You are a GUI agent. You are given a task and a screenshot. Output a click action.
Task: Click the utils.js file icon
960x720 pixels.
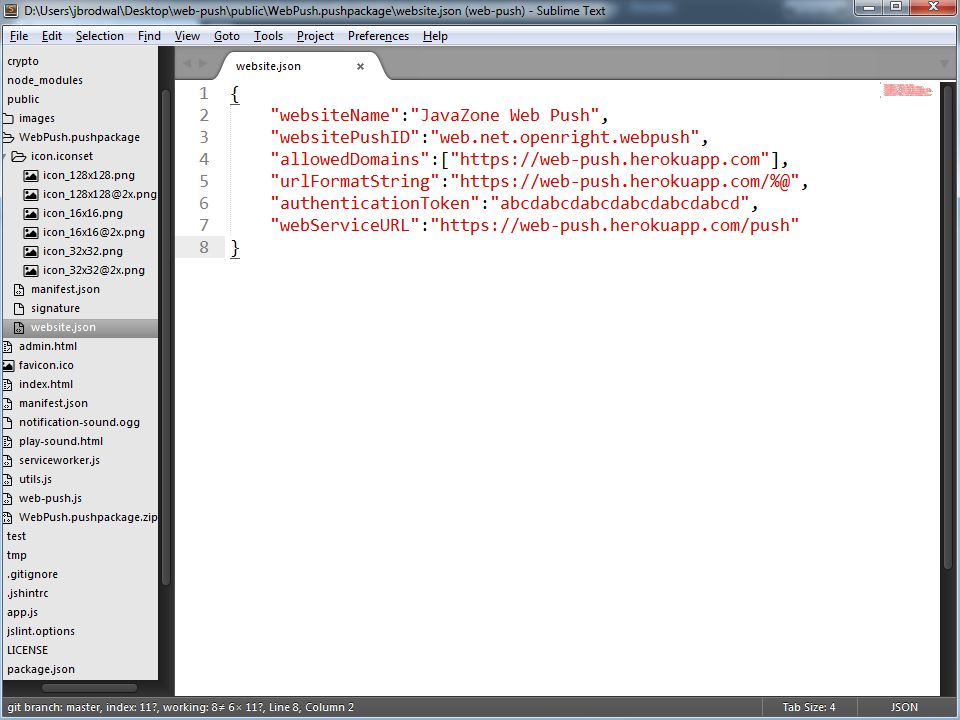[x=7, y=479]
